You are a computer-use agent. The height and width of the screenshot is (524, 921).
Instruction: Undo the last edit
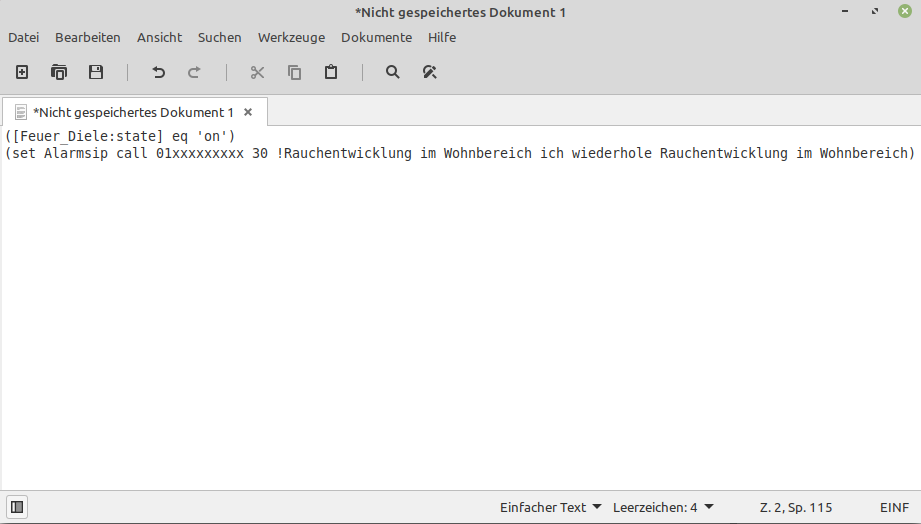pyautogui.click(x=158, y=72)
